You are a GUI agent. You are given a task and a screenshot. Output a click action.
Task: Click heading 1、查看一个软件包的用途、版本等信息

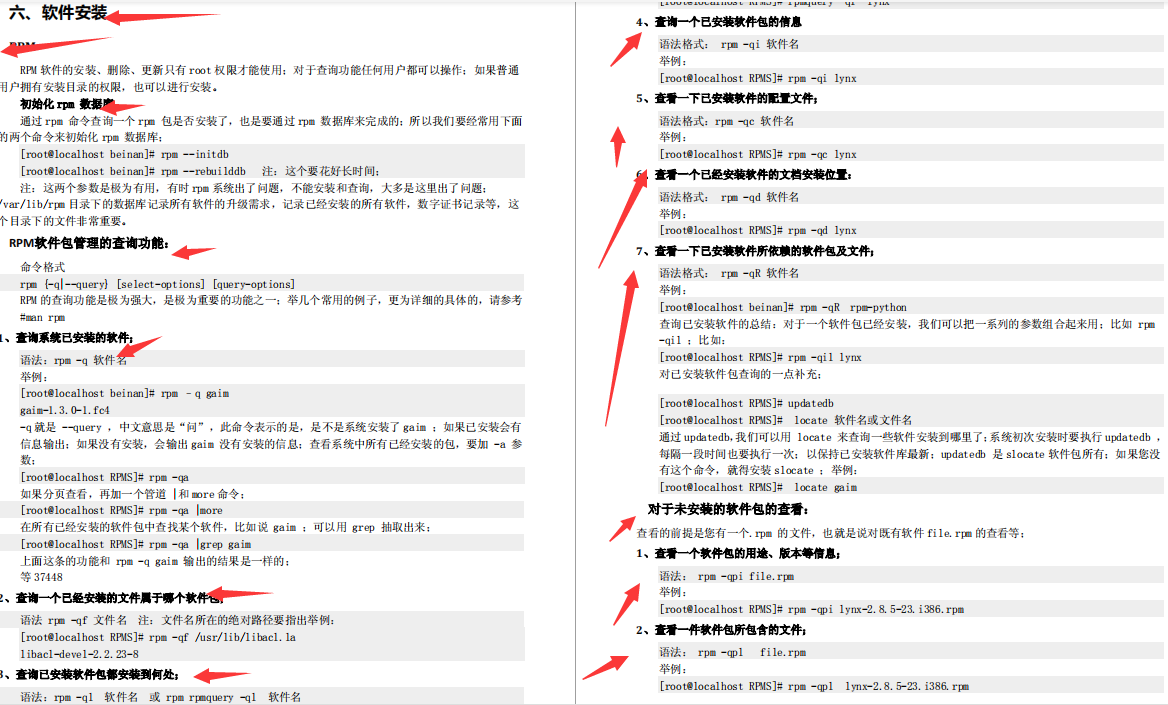738,554
